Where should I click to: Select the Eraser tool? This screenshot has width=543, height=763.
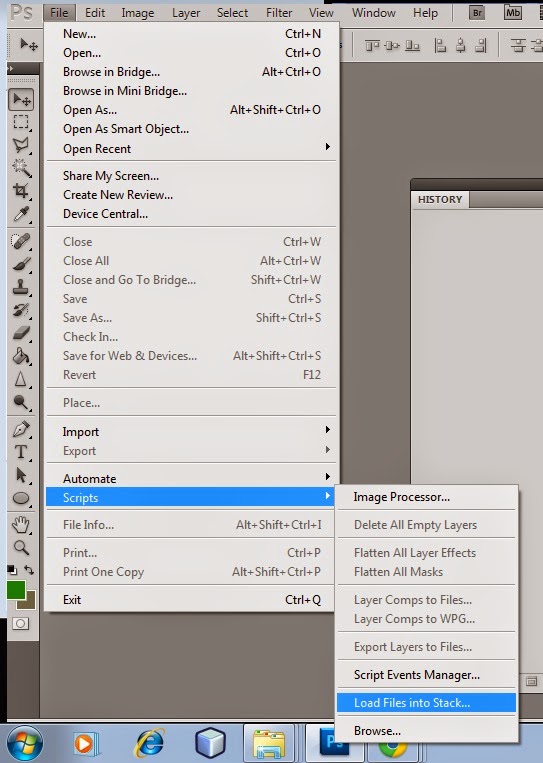click(x=21, y=332)
